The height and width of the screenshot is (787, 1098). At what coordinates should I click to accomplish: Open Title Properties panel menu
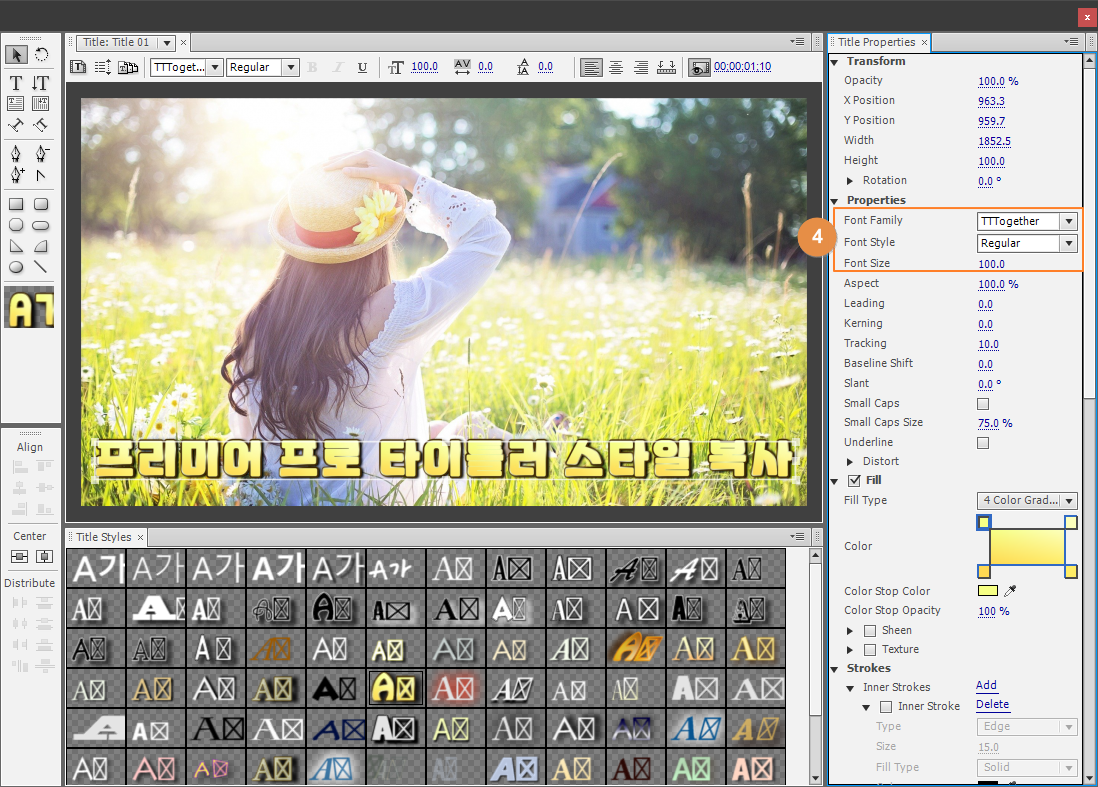(1071, 42)
